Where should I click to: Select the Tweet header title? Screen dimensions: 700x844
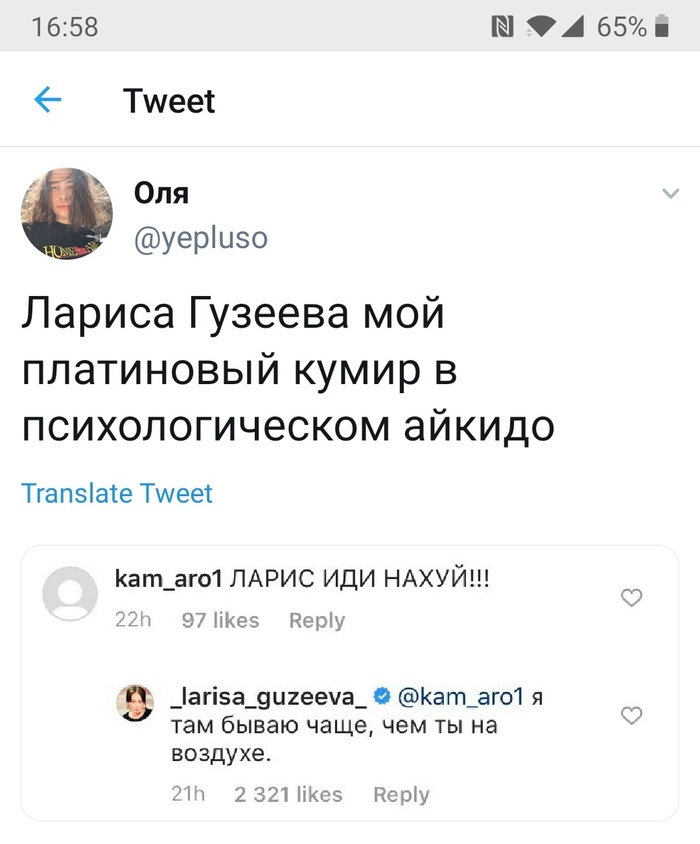(x=169, y=100)
